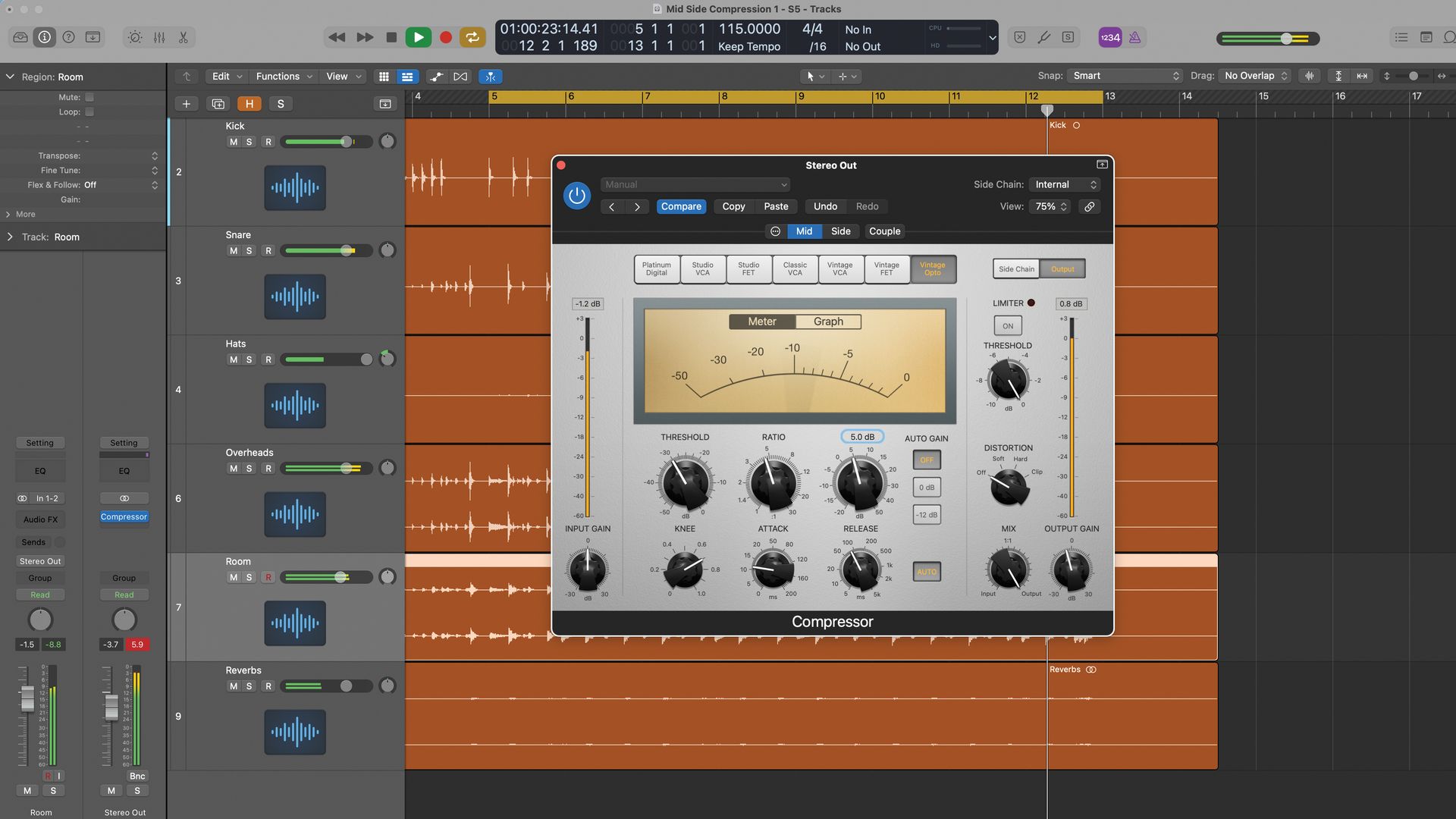Click Undo in the Stereo Out plugin
The height and width of the screenshot is (819, 1456).
[825, 206]
